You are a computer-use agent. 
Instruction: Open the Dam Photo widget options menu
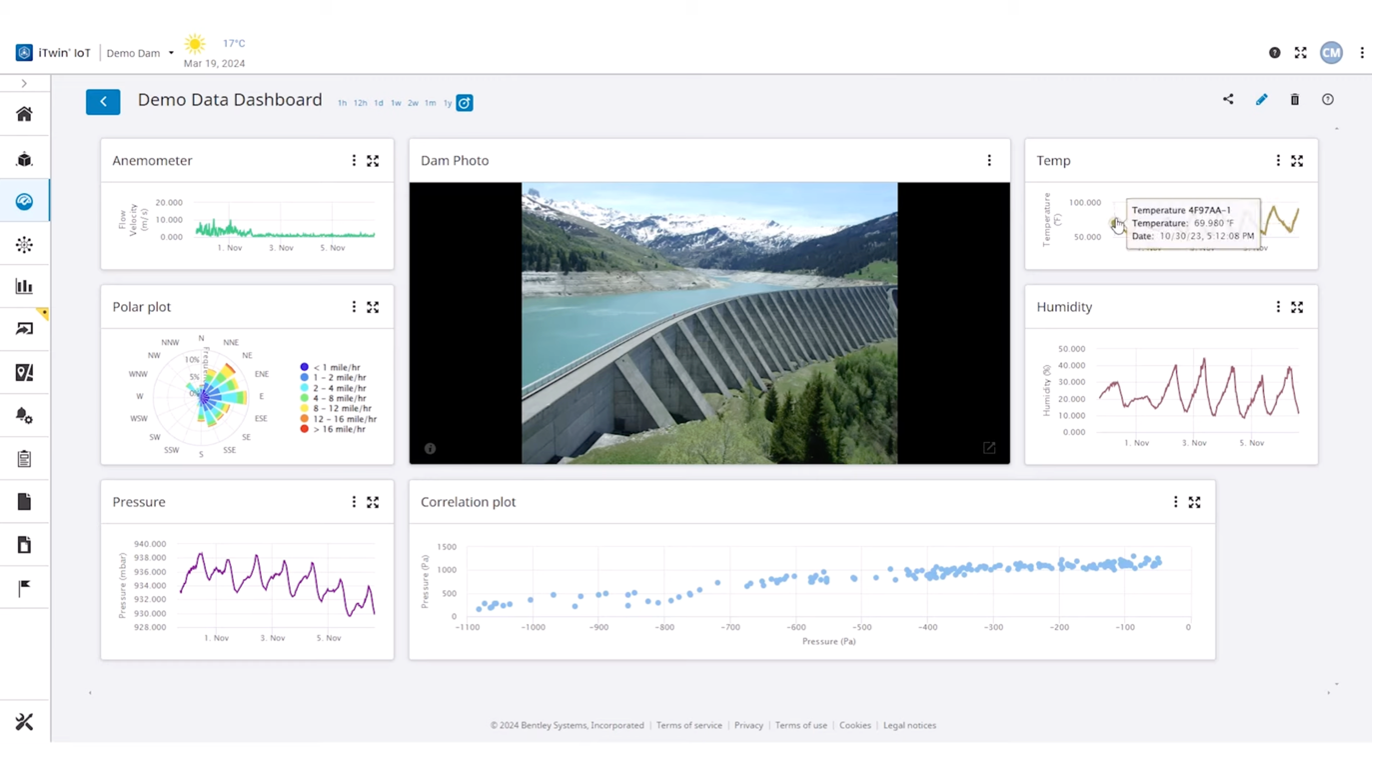click(989, 161)
